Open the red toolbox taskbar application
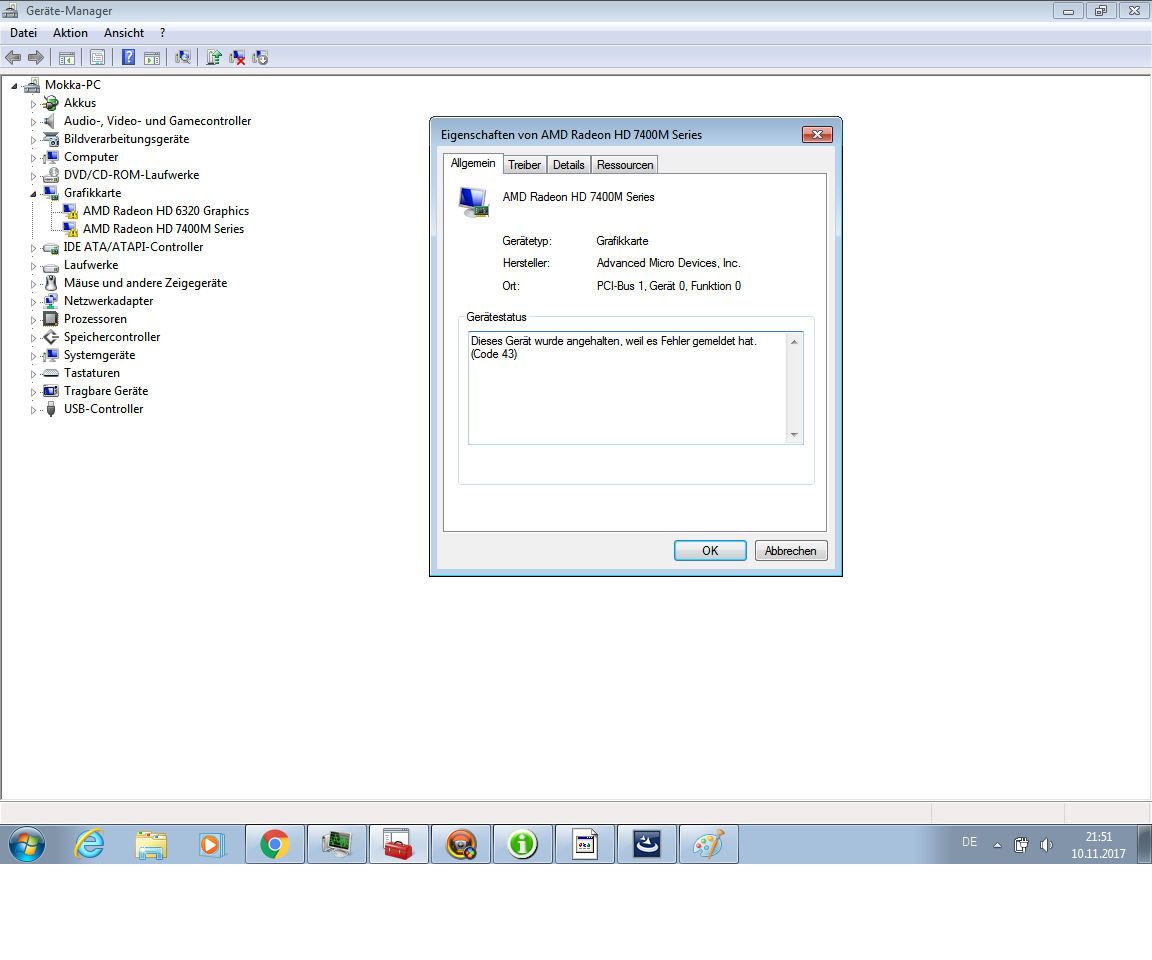The image size is (1152, 960). [x=398, y=844]
